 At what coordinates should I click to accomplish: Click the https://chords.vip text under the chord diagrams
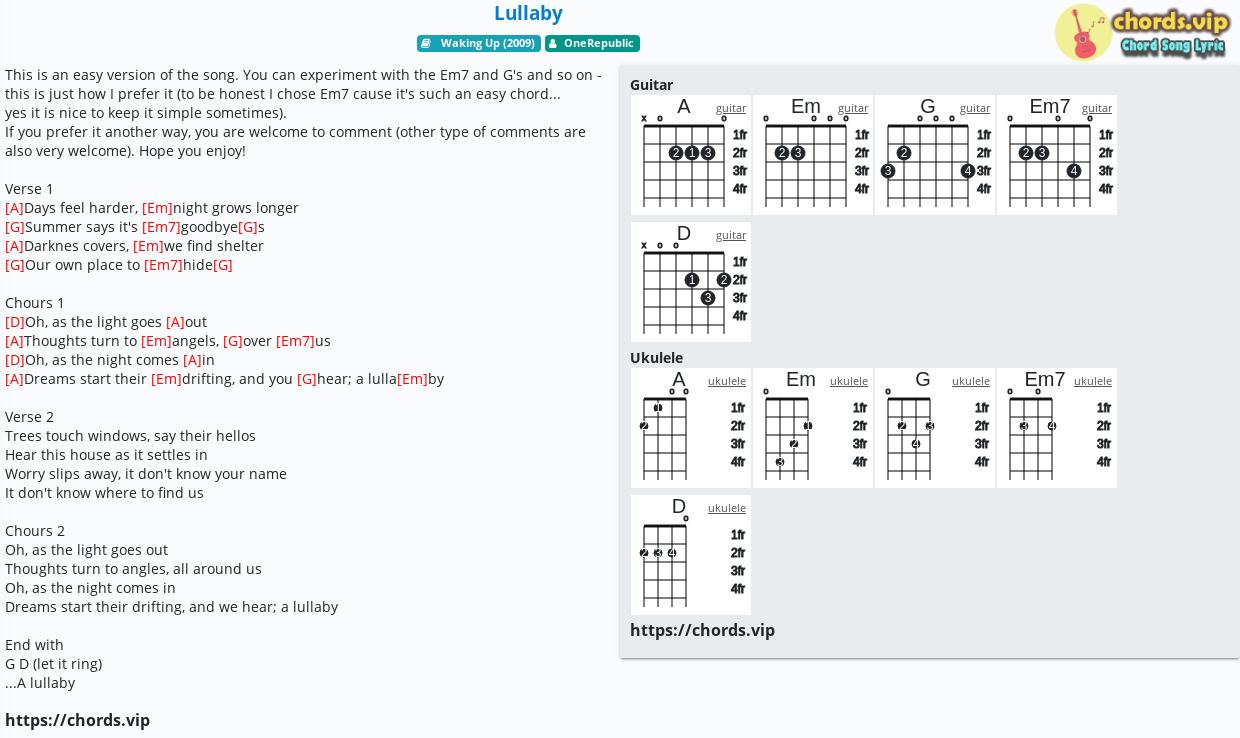pyautogui.click(x=702, y=630)
